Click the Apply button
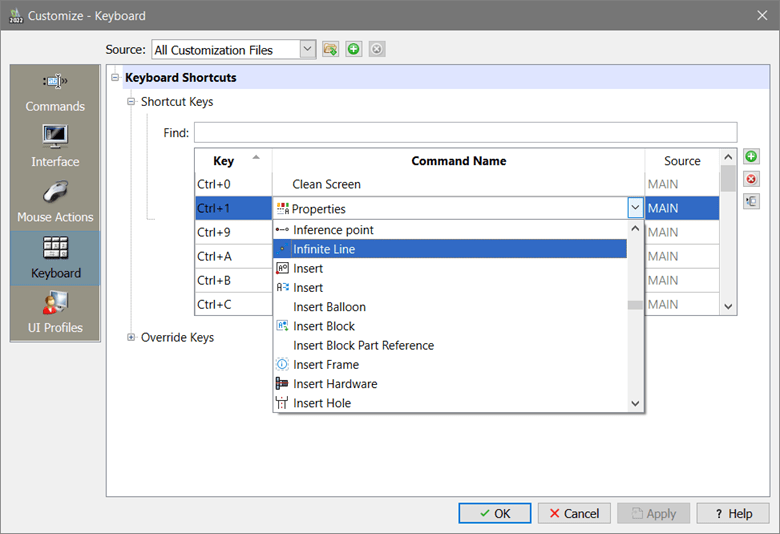Viewport: 780px width, 534px height. pyautogui.click(x=654, y=513)
